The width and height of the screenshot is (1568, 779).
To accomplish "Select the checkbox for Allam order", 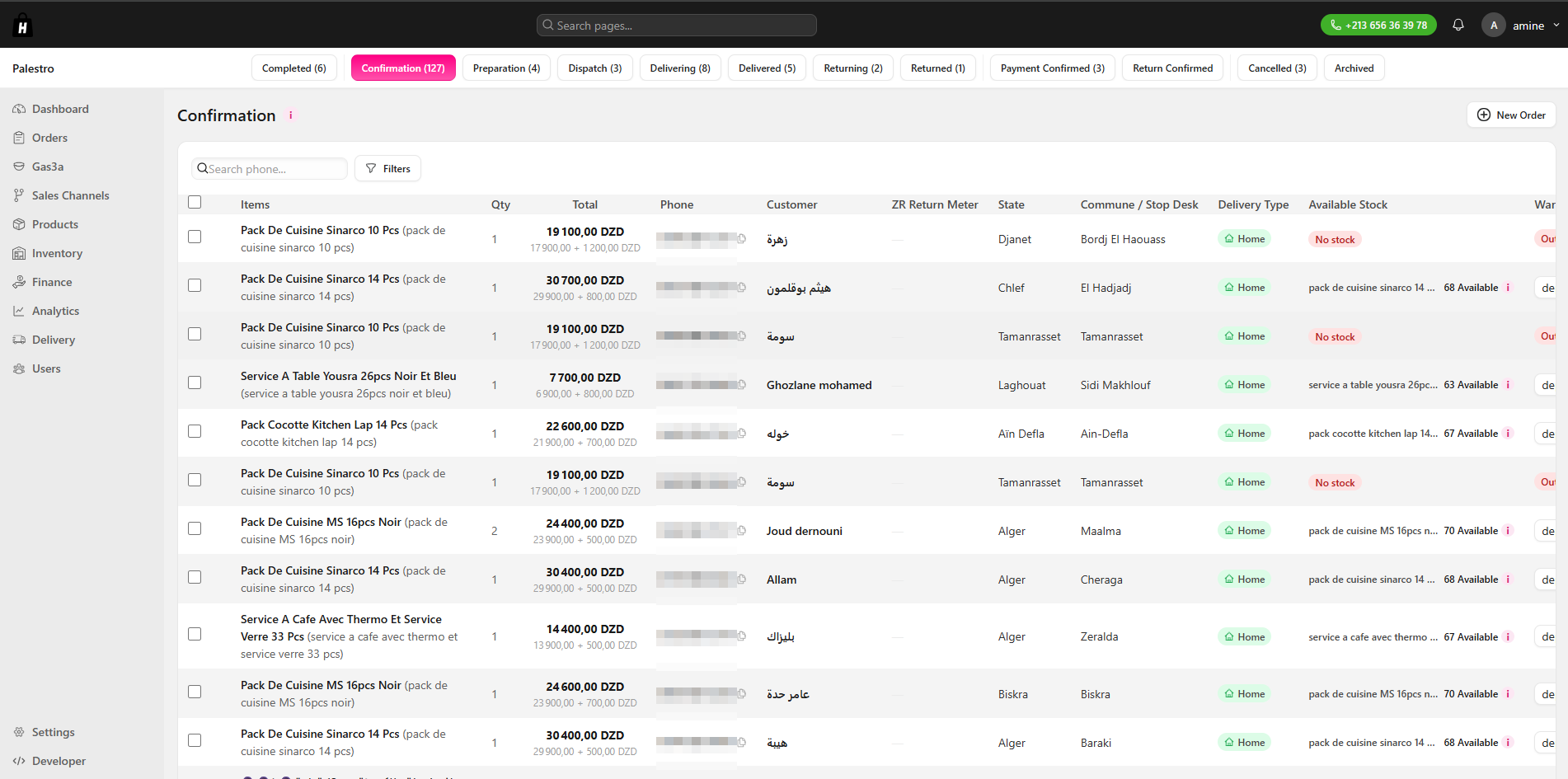I will pyautogui.click(x=195, y=577).
